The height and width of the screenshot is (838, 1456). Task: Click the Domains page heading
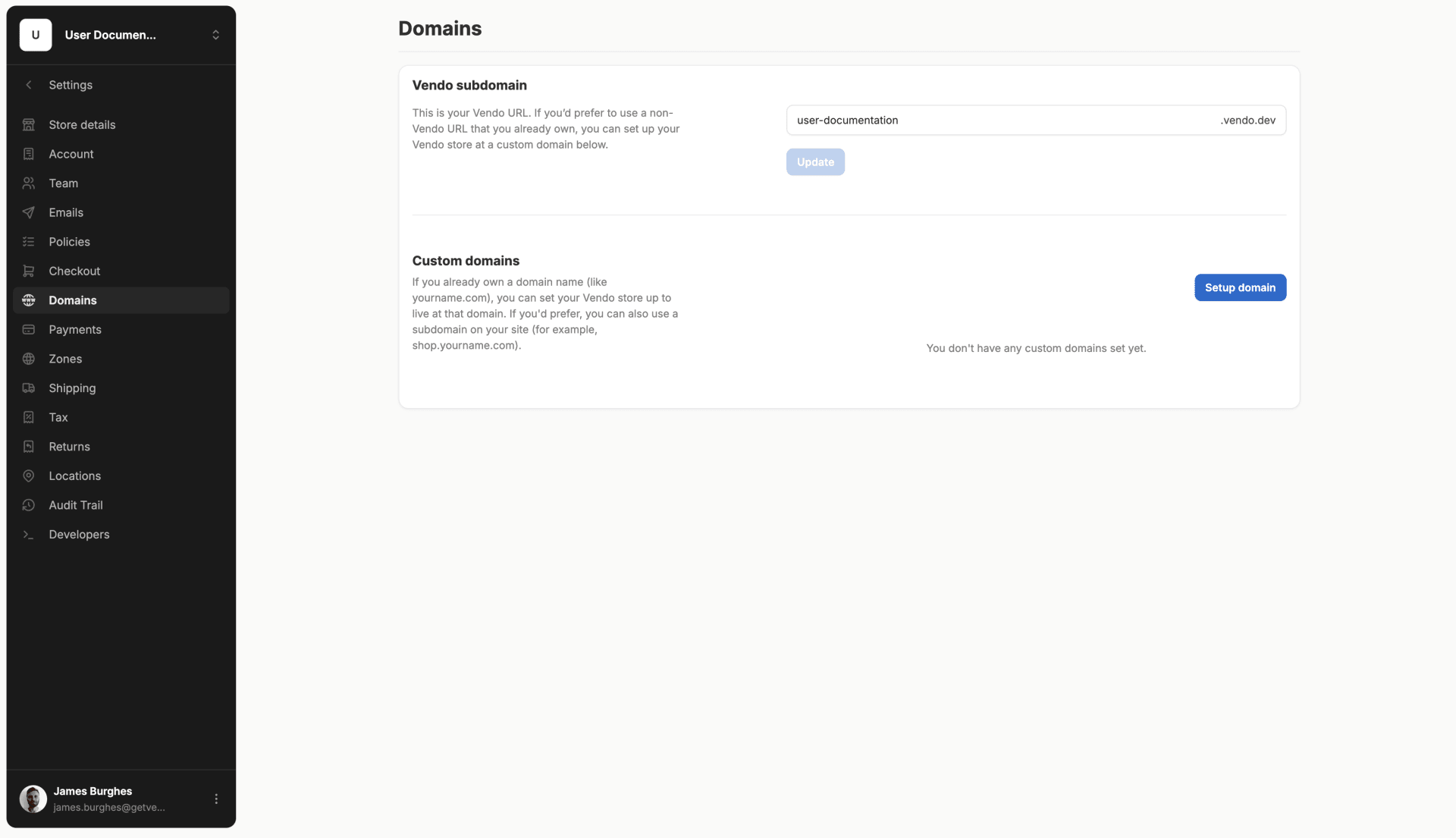click(440, 28)
